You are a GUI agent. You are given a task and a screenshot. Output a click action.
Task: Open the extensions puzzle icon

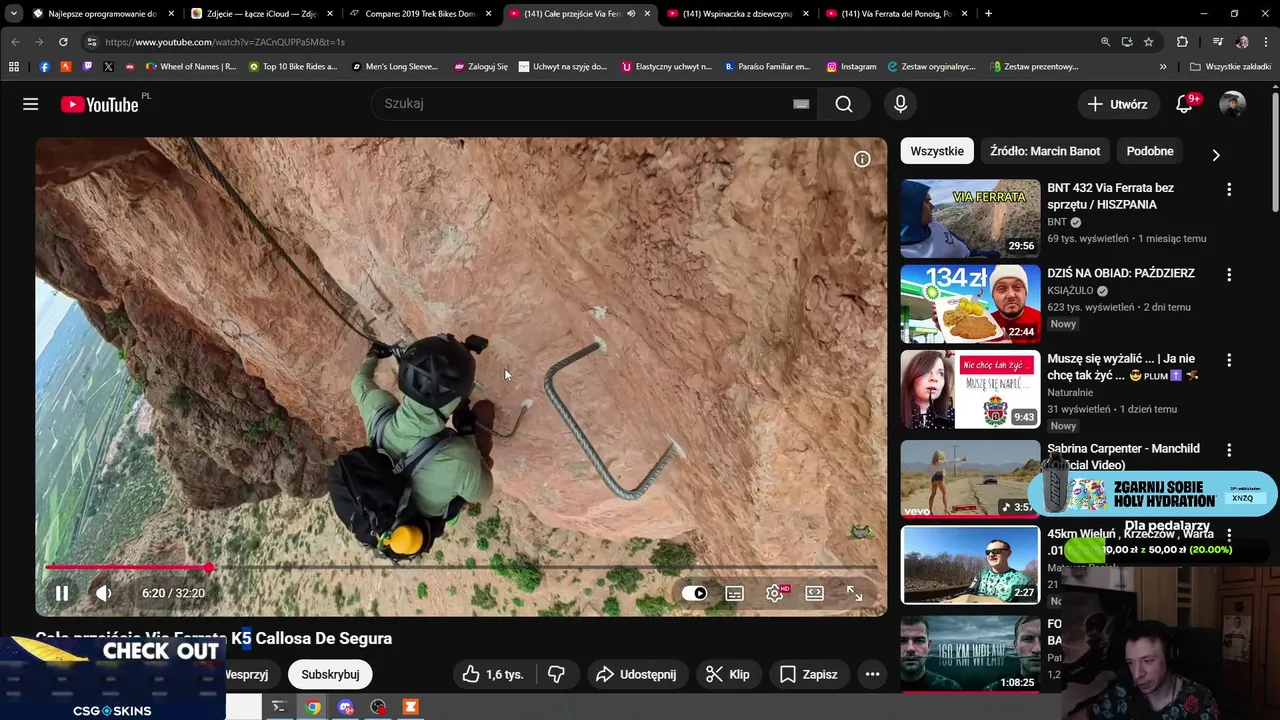coord(1182,42)
